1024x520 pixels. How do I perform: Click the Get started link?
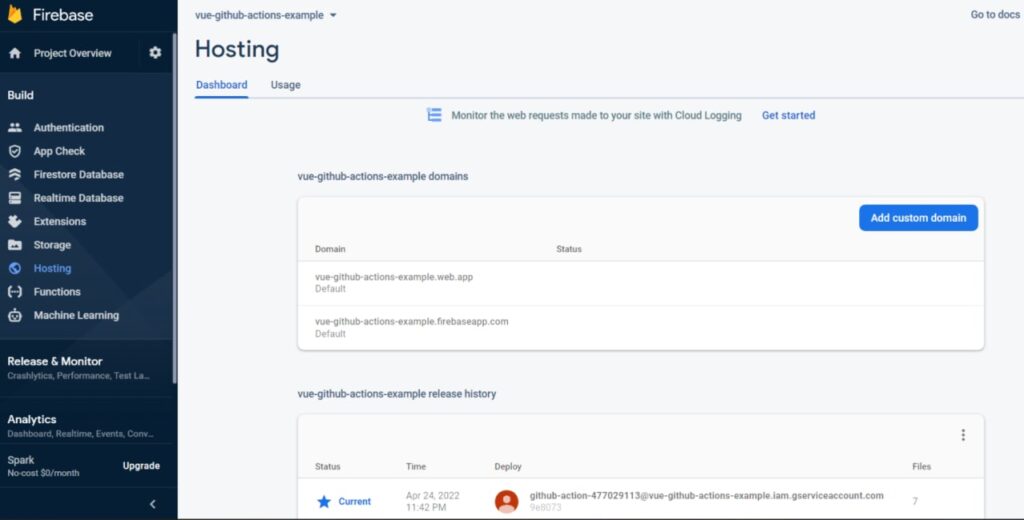[x=788, y=116]
